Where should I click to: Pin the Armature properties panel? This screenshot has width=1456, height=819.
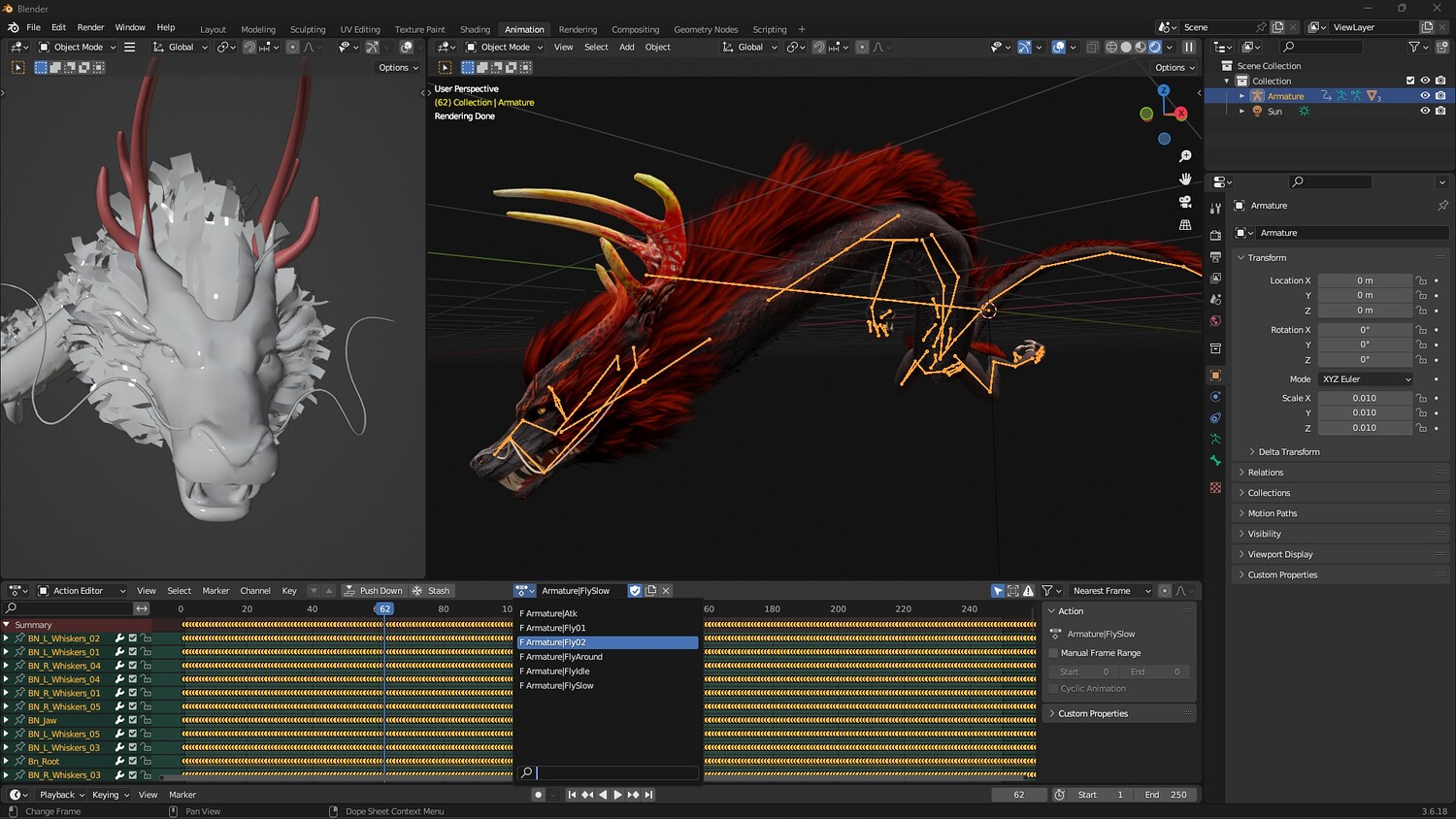pos(1442,206)
